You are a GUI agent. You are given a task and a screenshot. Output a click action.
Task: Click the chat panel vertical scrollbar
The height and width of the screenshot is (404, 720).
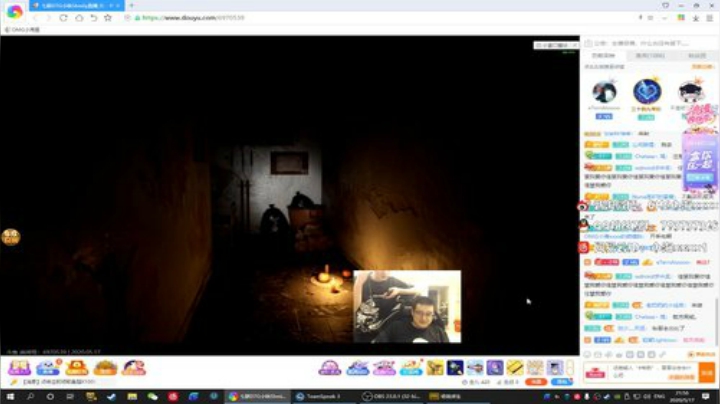(x=717, y=321)
